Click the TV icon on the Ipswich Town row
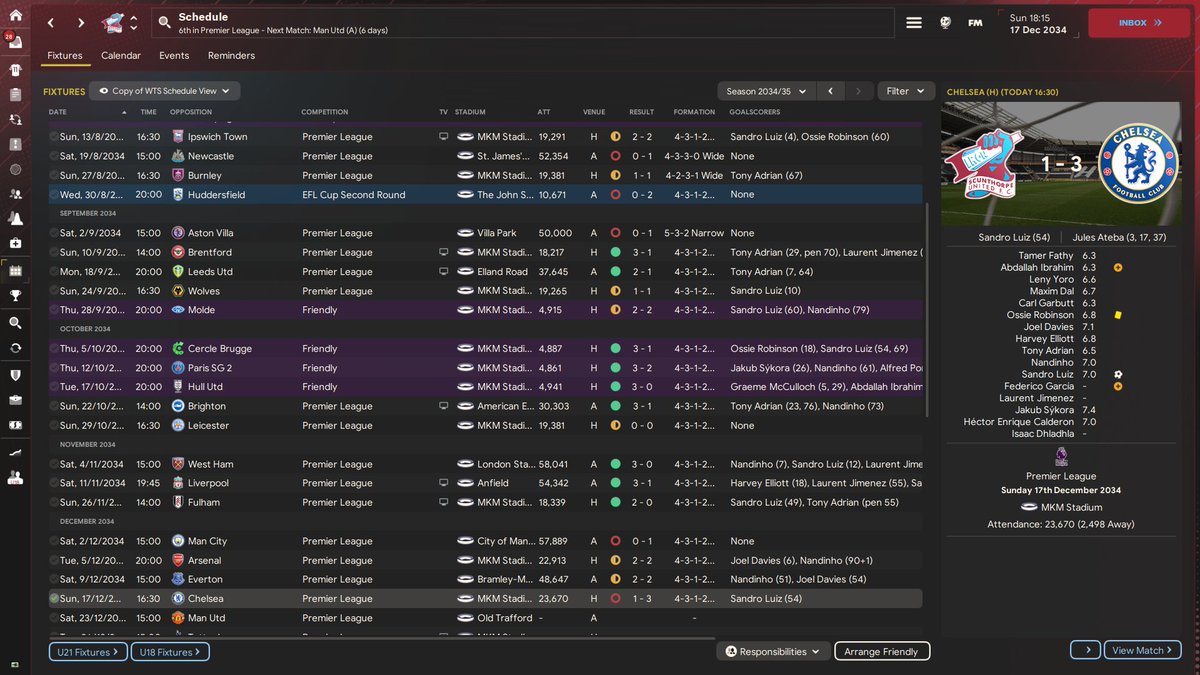This screenshot has width=1200, height=675. point(443,137)
